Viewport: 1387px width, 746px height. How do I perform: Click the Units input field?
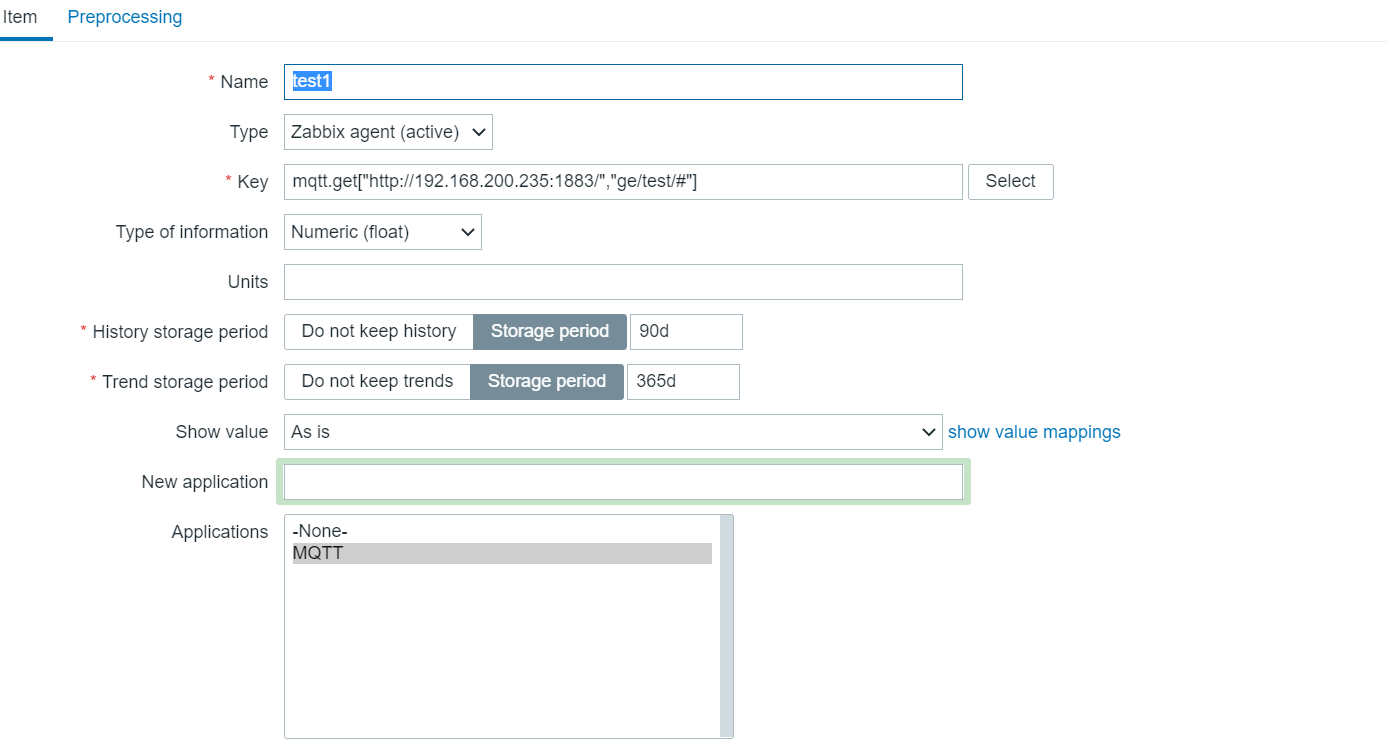[x=622, y=282]
